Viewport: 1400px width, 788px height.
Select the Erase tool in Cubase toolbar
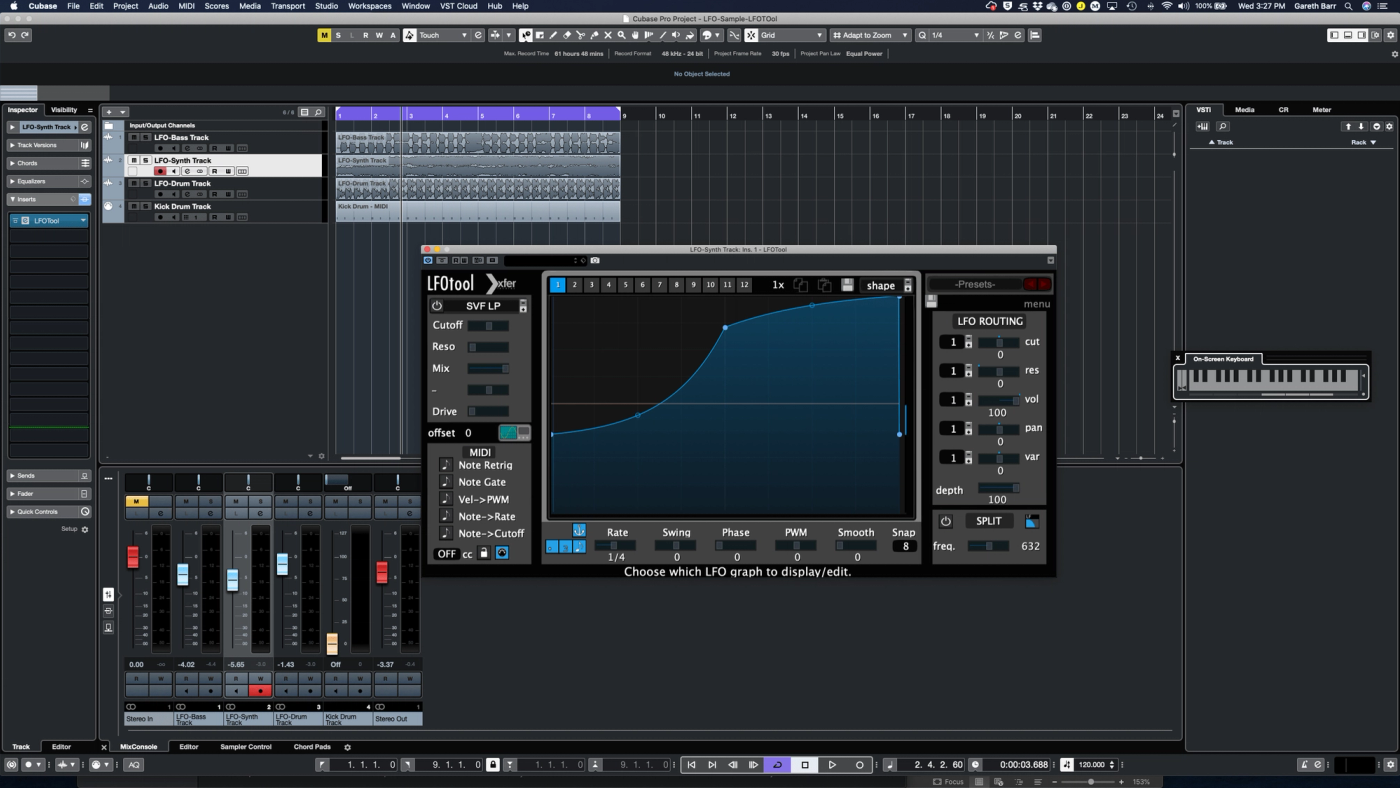coord(567,35)
